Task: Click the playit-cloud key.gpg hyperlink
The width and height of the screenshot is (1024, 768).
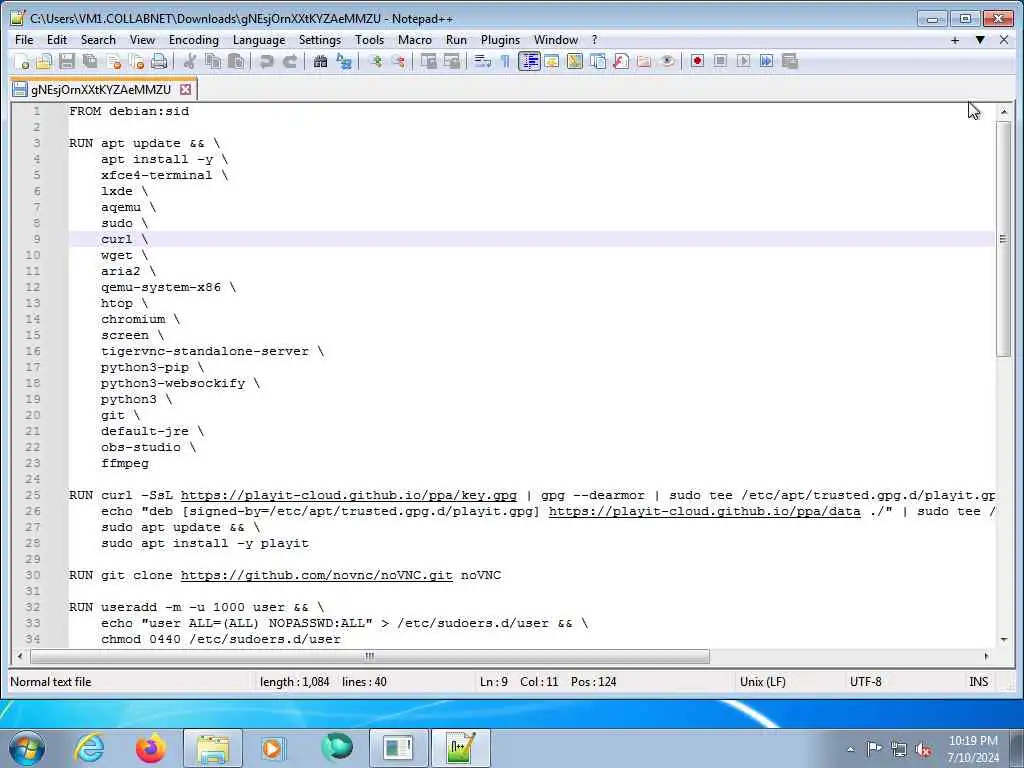Action: (x=349, y=496)
